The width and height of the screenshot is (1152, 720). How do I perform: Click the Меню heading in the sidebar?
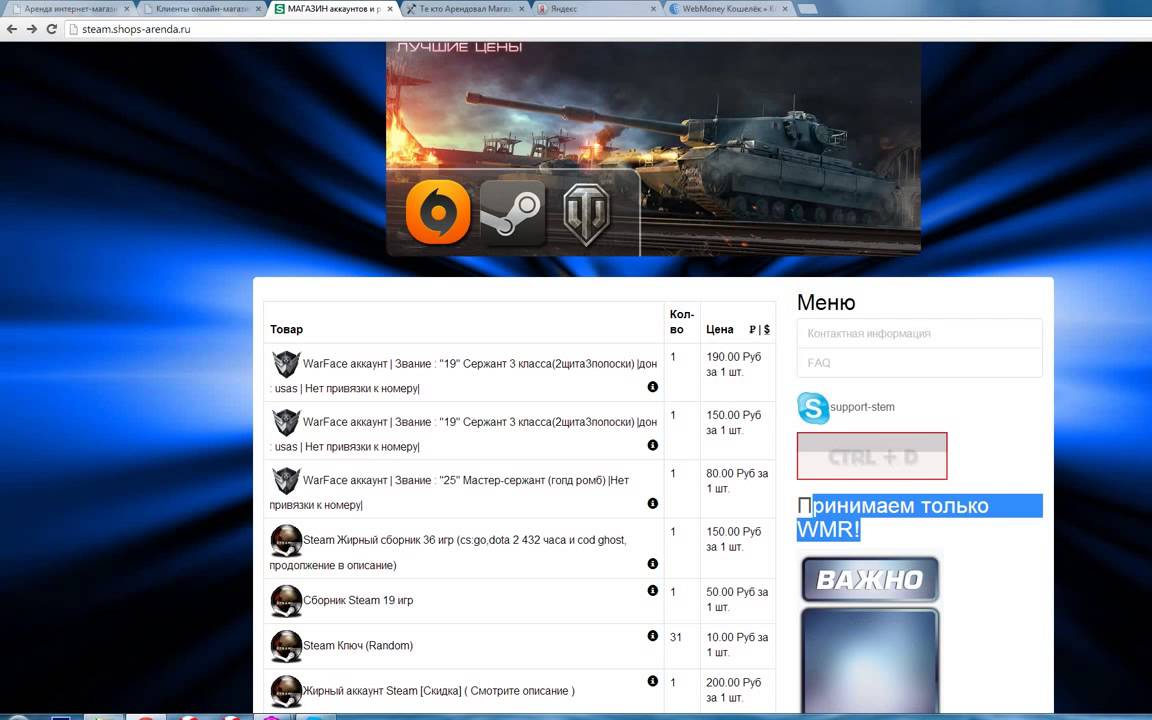[x=826, y=302]
